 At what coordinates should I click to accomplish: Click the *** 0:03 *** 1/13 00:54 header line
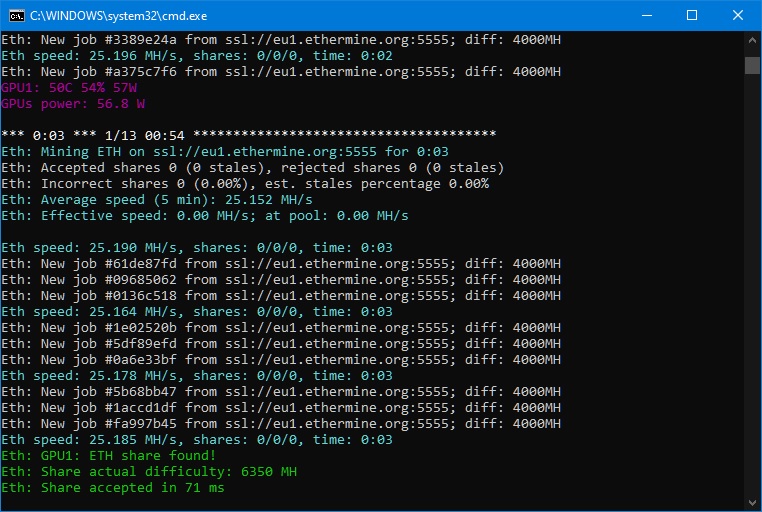click(248, 136)
